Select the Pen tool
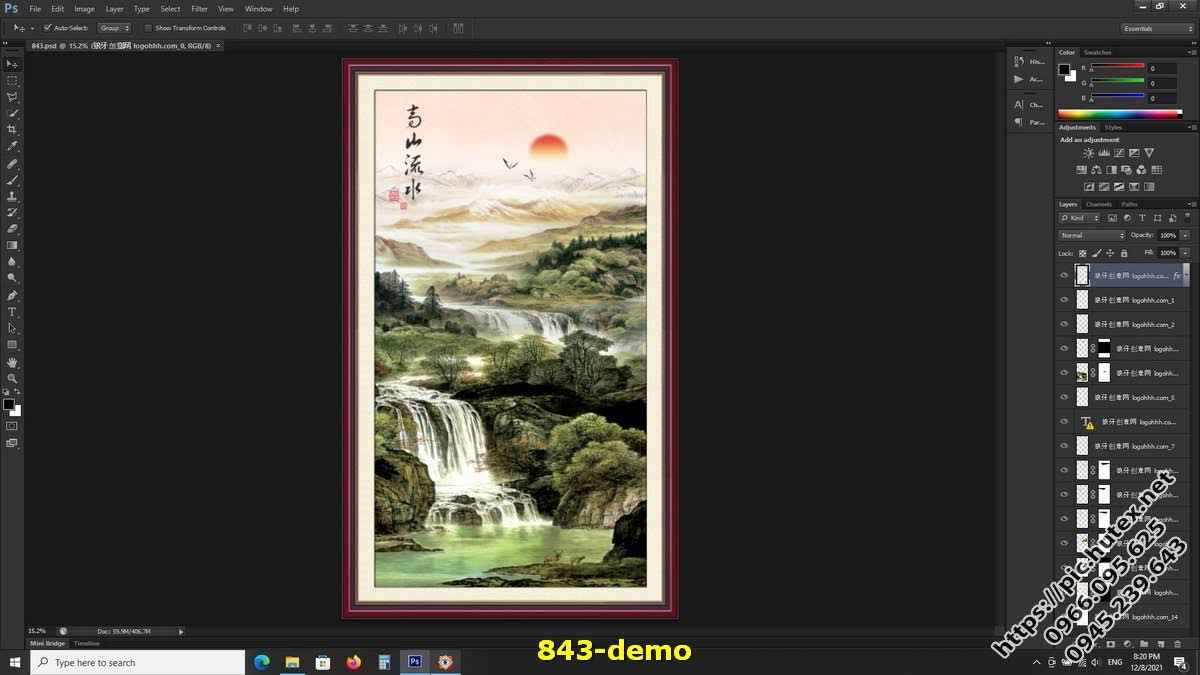1200x675 pixels. point(12,296)
